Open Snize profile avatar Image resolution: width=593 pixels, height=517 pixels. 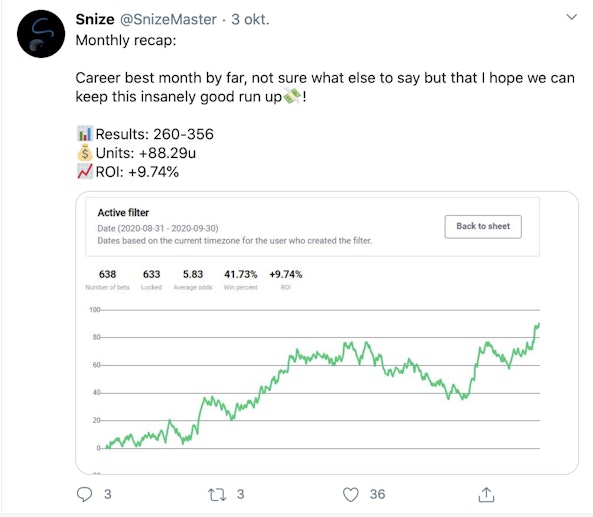[x=41, y=34]
